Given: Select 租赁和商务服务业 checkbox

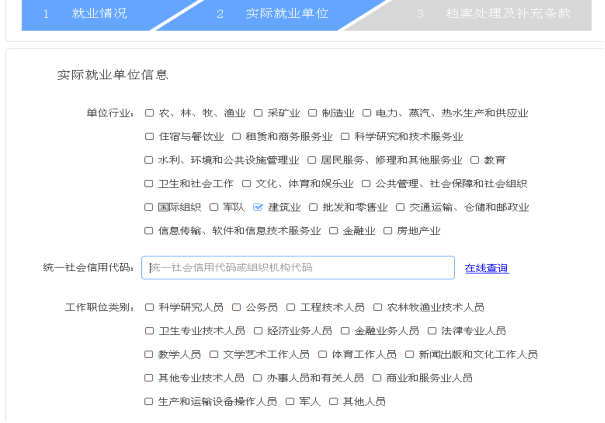Looking at the screenshot, I should (237, 137).
